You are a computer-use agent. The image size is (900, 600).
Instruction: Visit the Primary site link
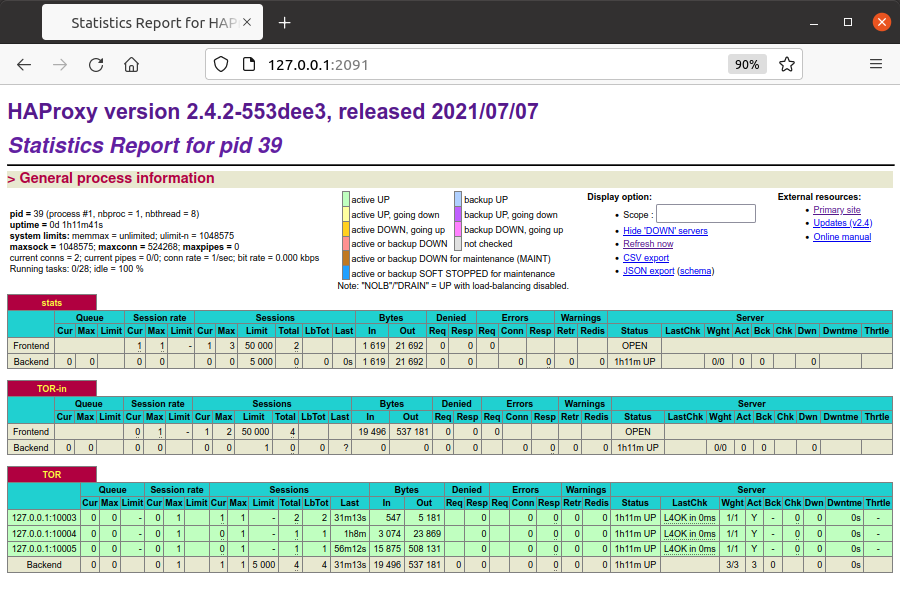pos(837,210)
